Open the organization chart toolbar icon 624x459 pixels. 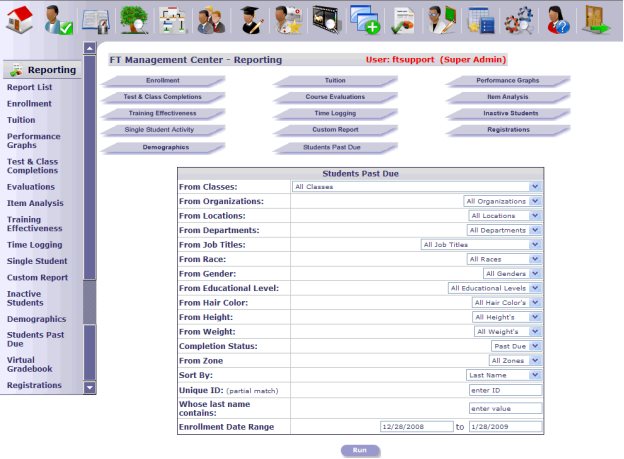click(x=172, y=18)
